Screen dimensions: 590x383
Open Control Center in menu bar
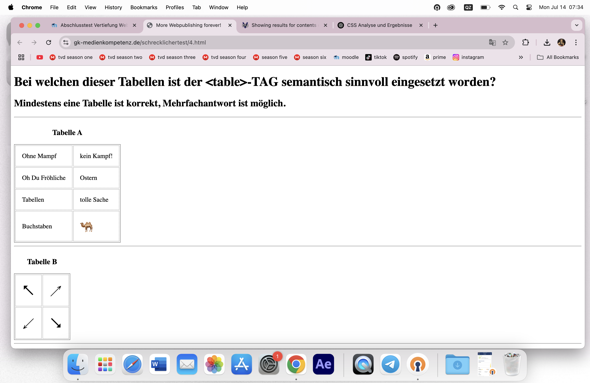click(x=529, y=7)
